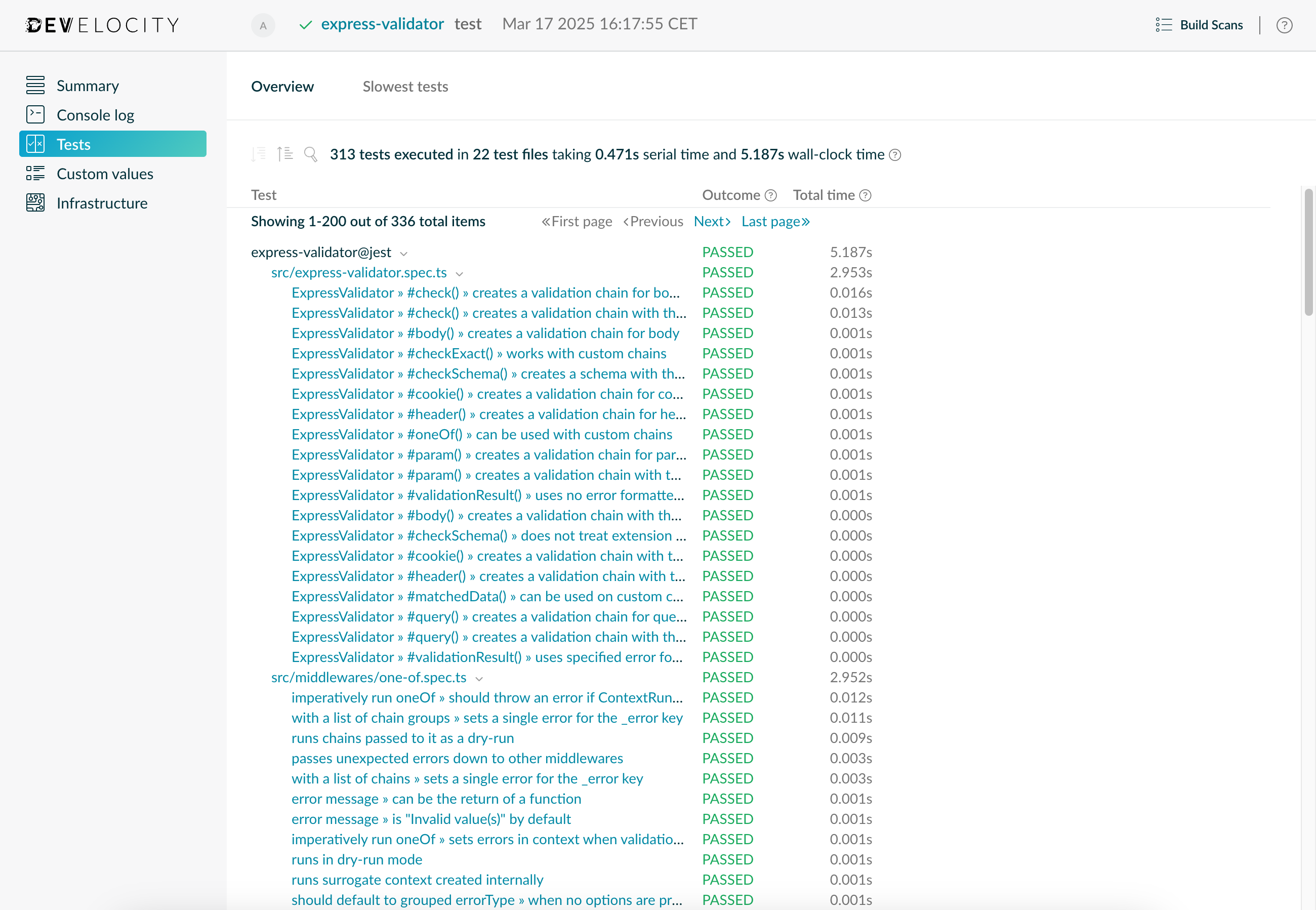Click the vertical scrollbar of test list
Image resolution: width=1316 pixels, height=910 pixels.
[1308, 252]
